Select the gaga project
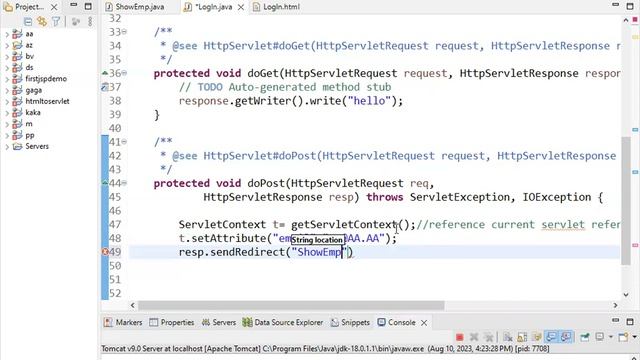This screenshot has height=360, width=640. (33, 91)
